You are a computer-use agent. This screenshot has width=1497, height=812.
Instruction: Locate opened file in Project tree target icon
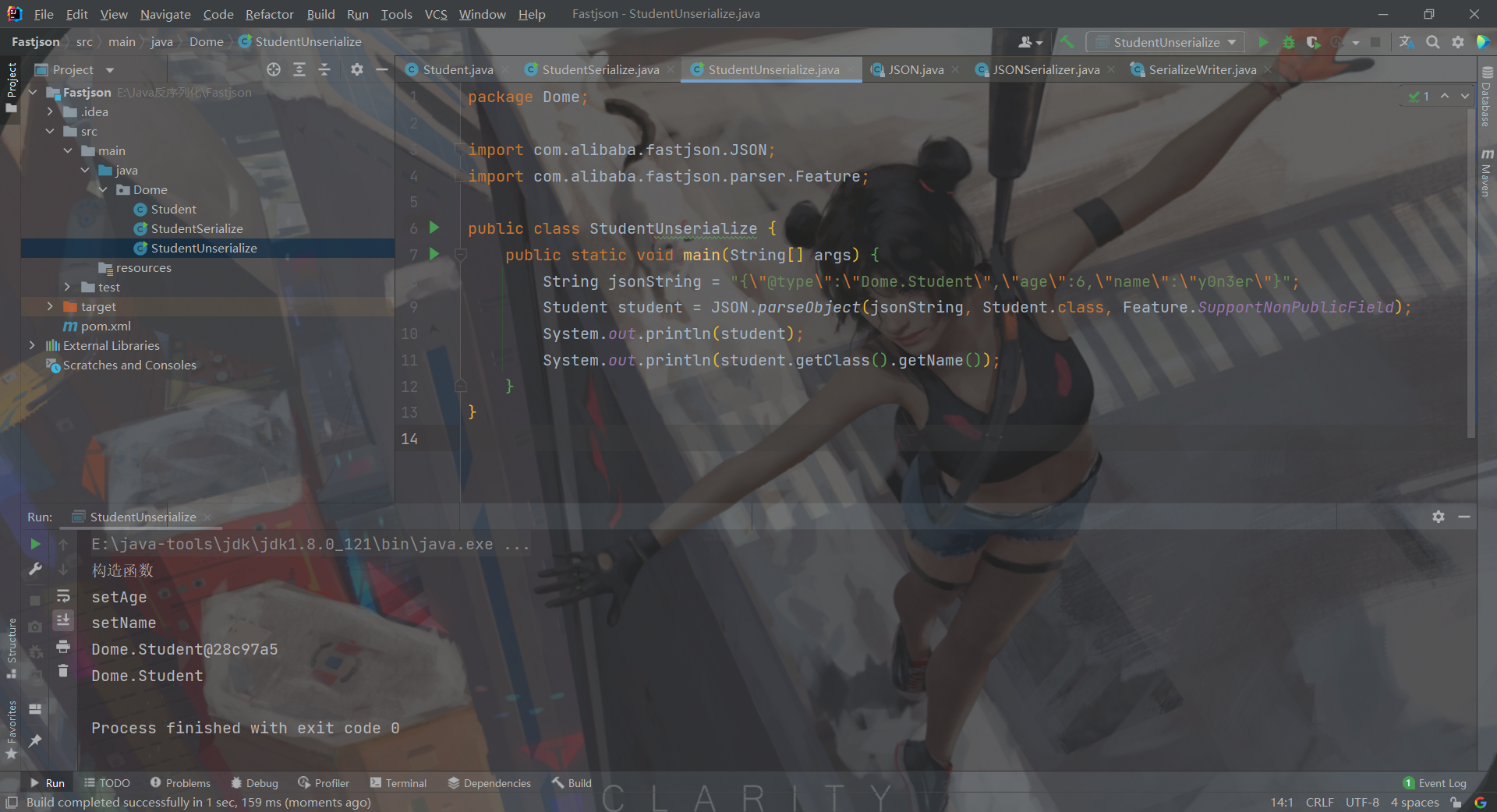[x=274, y=69]
